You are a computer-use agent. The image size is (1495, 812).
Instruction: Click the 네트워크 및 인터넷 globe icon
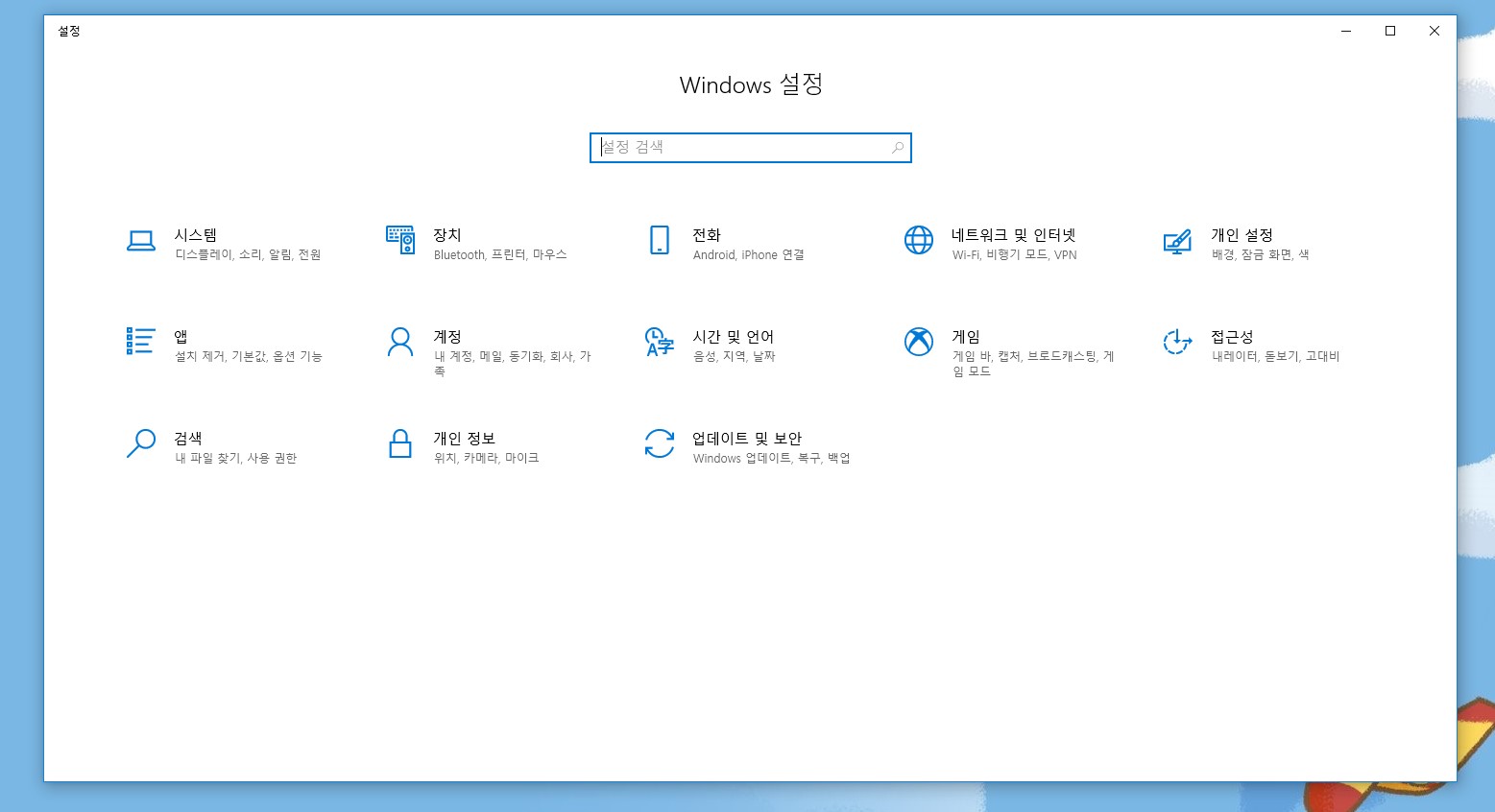(919, 240)
